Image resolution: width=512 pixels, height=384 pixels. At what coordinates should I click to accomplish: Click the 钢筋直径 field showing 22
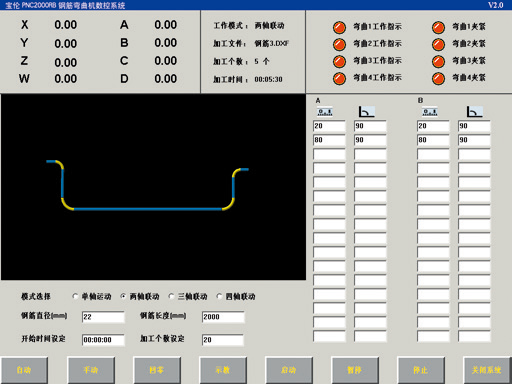coord(103,317)
